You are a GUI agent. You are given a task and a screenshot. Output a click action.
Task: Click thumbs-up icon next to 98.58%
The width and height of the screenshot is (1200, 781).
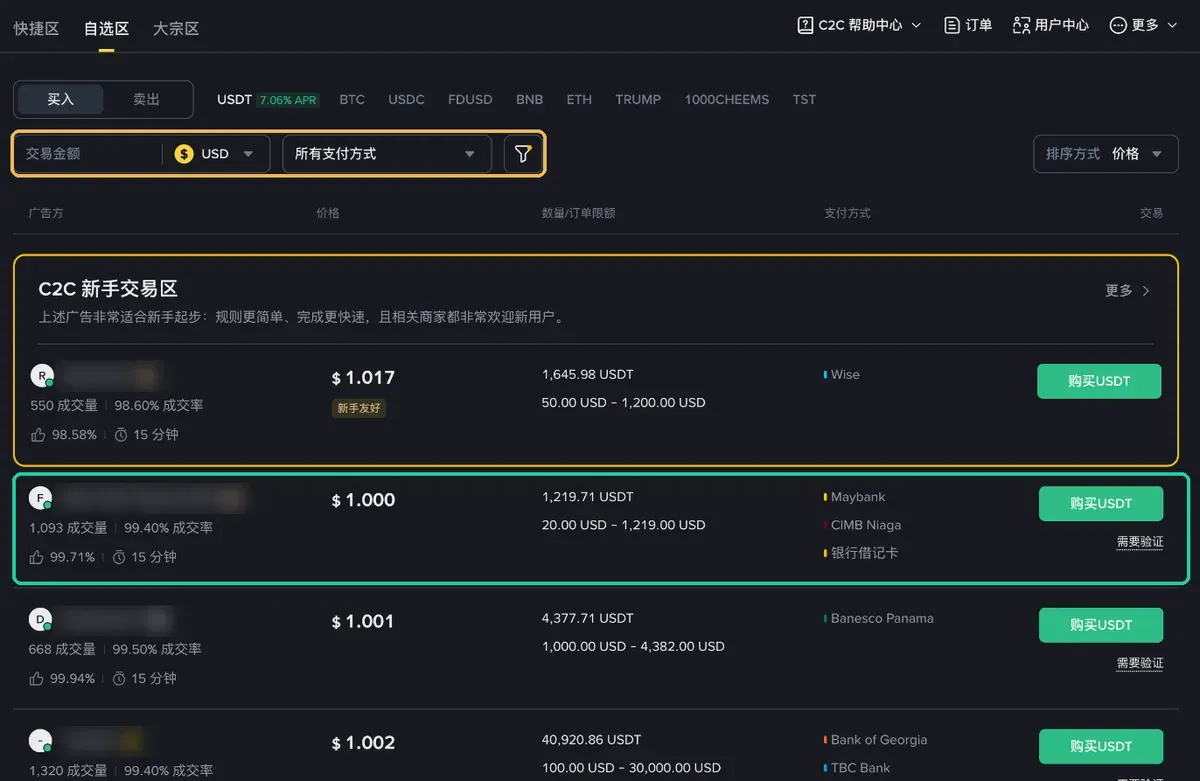39,435
